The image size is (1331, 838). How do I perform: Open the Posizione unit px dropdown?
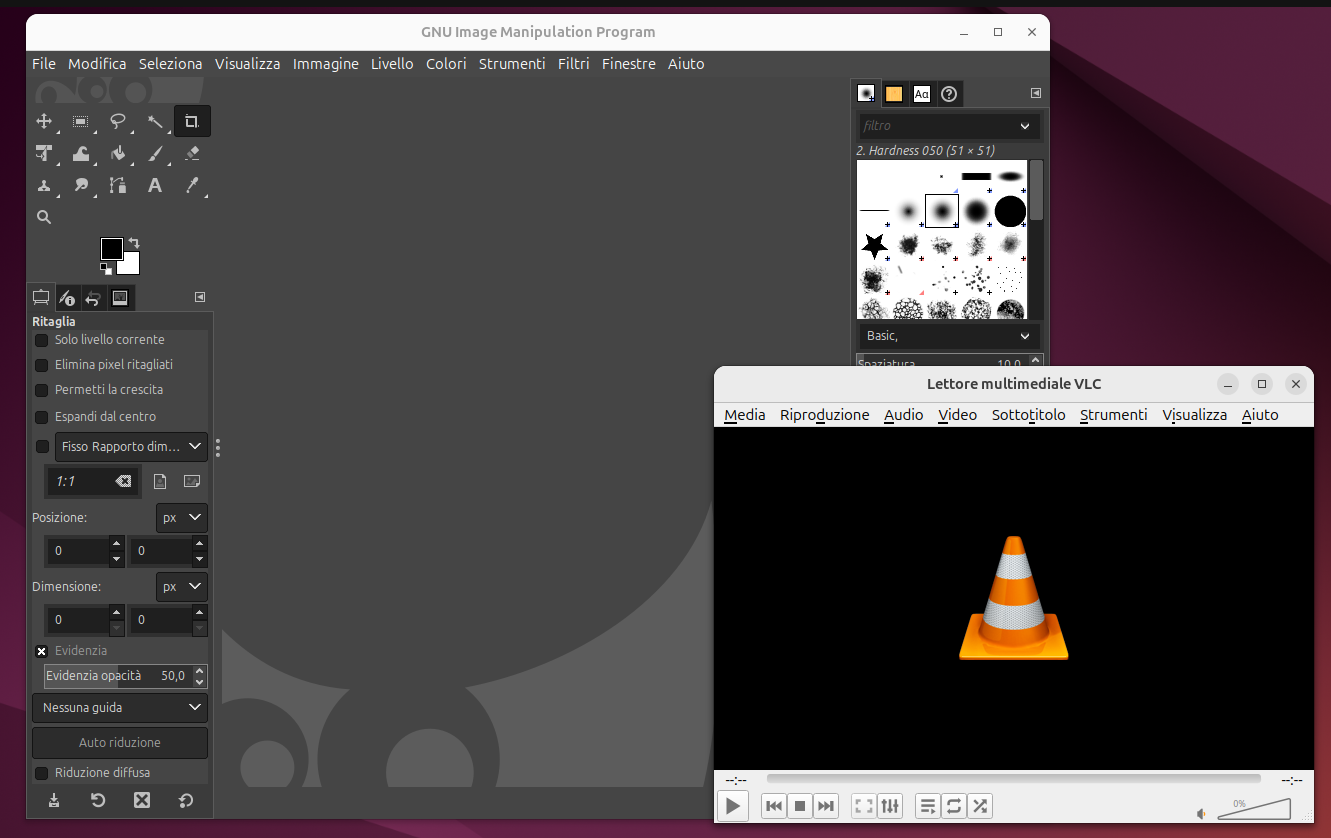182,518
